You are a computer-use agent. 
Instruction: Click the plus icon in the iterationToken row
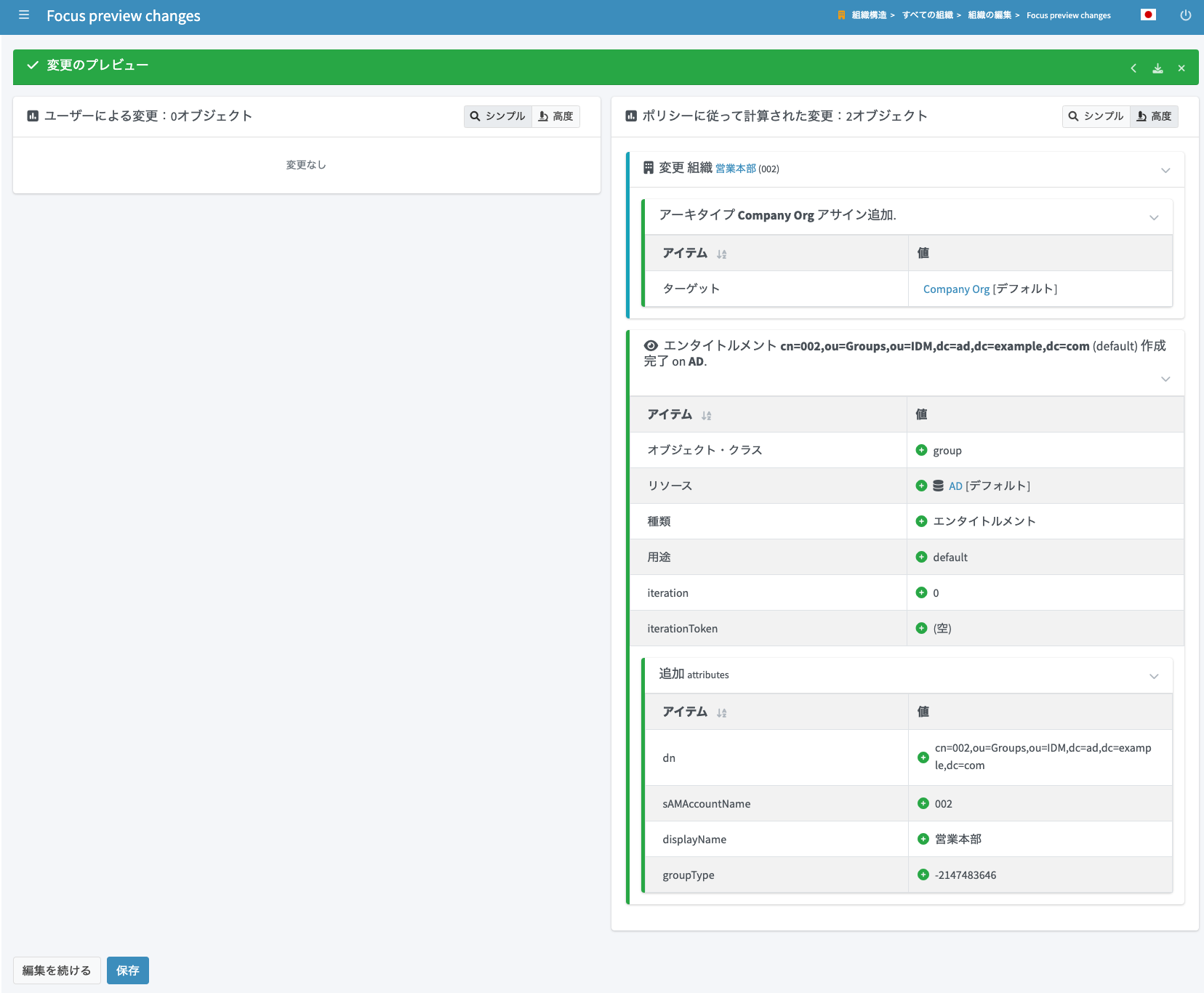(x=921, y=628)
